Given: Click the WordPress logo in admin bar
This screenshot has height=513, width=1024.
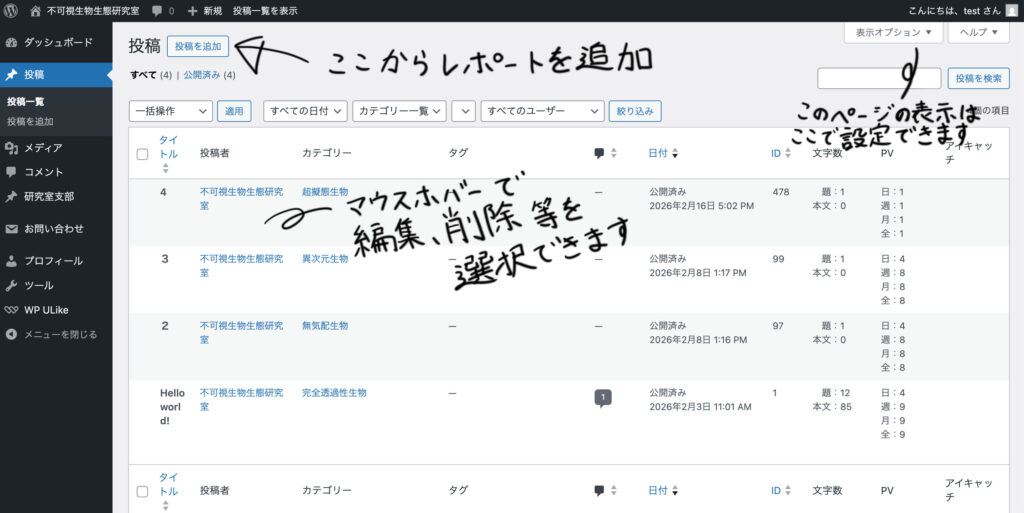Looking at the screenshot, I should [x=11, y=10].
